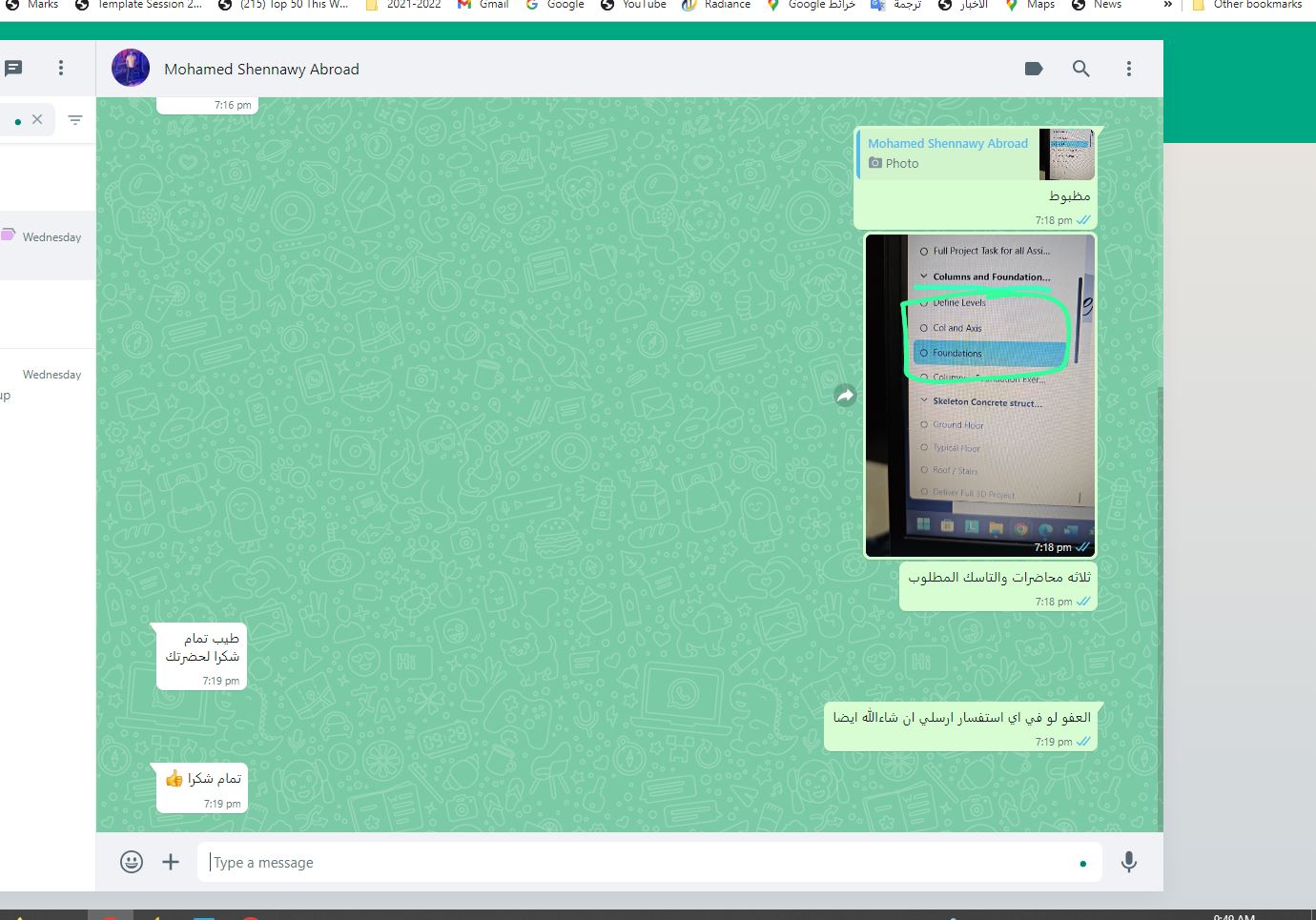
Task: Open the Top 50 This Week bookmark
Action: (x=283, y=5)
